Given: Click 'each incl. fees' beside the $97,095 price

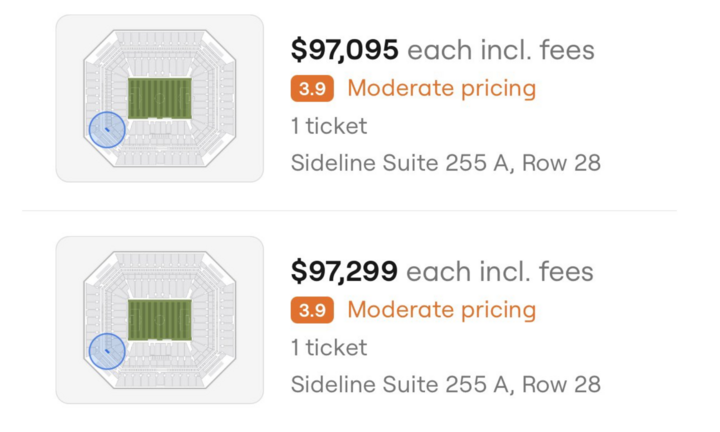Looking at the screenshot, I should pos(500,50).
